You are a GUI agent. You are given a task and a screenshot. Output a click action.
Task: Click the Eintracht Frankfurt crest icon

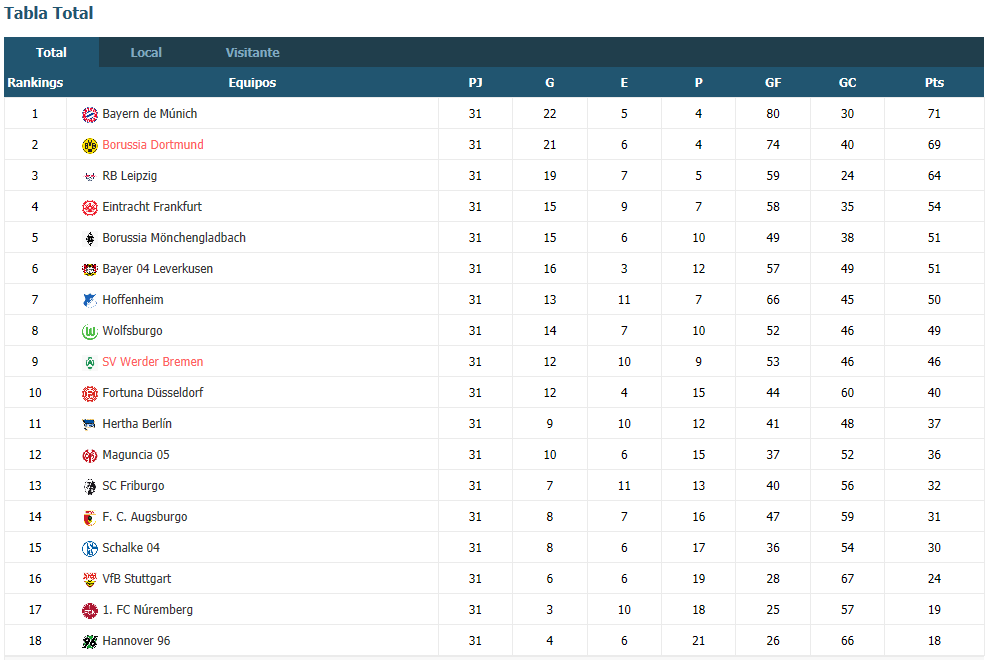(x=89, y=207)
